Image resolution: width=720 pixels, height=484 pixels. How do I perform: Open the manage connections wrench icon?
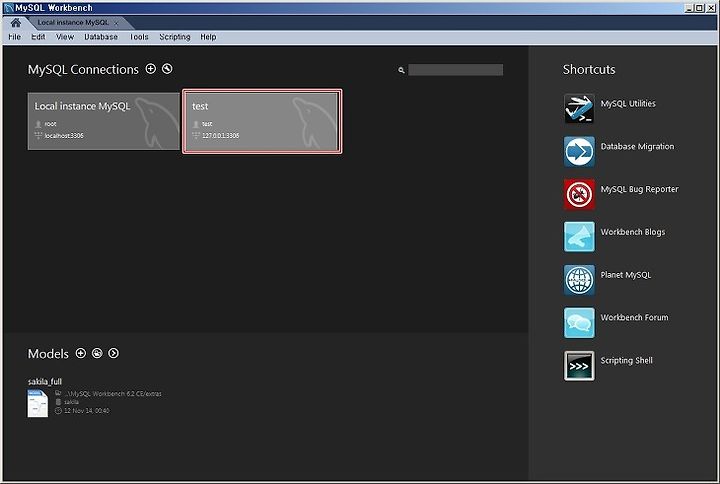click(167, 69)
